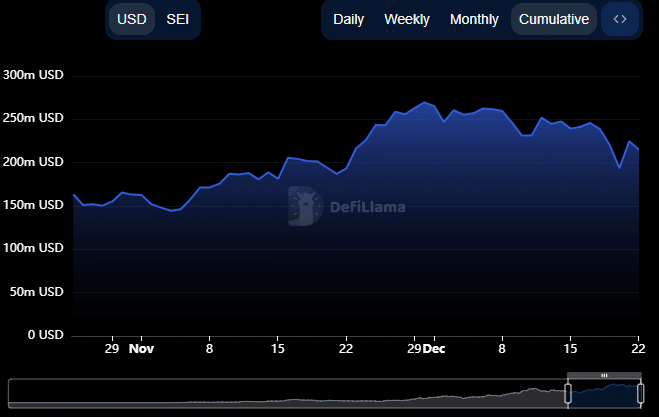
Task: Click the 150m USD axis label
Action: (x=33, y=205)
